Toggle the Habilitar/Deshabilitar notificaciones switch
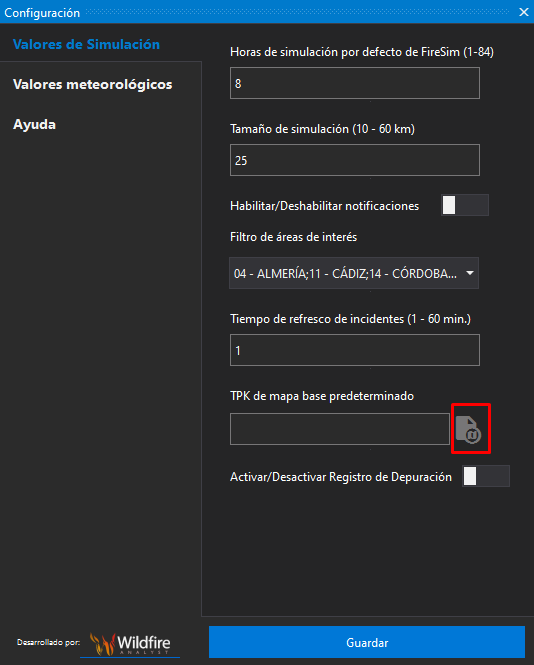This screenshot has height=665, width=534. point(465,205)
